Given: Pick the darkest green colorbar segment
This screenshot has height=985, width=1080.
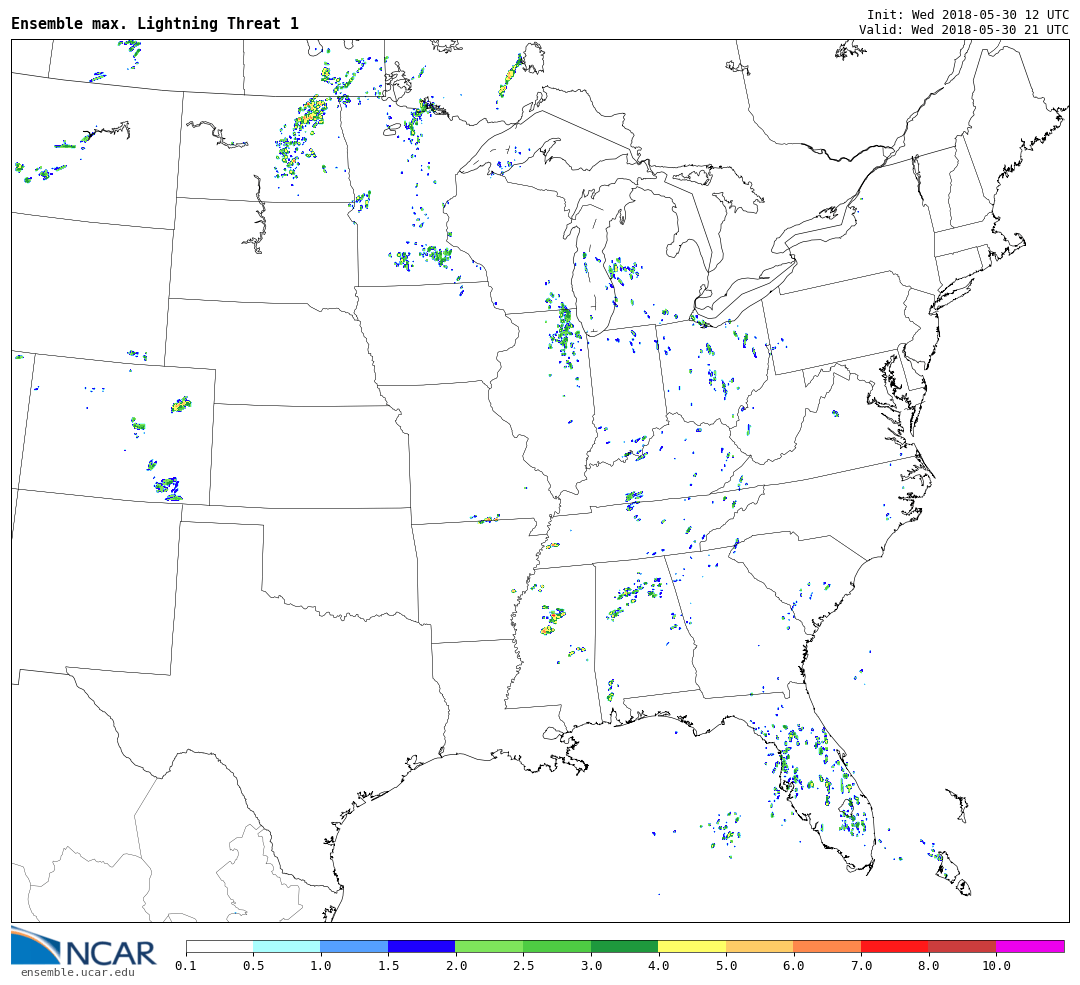Looking at the screenshot, I should click(x=624, y=946).
